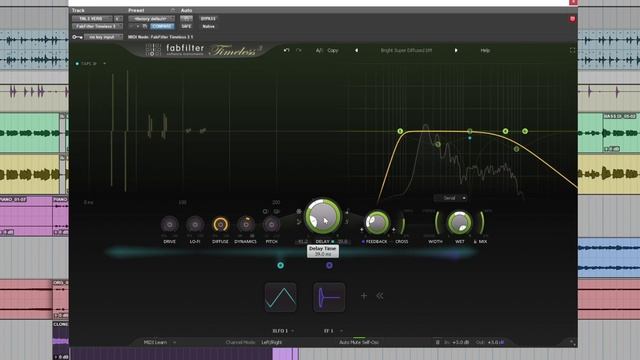This screenshot has width=640, height=360.
Task: Click the undo arrow in FabFilter header
Action: click(x=287, y=50)
